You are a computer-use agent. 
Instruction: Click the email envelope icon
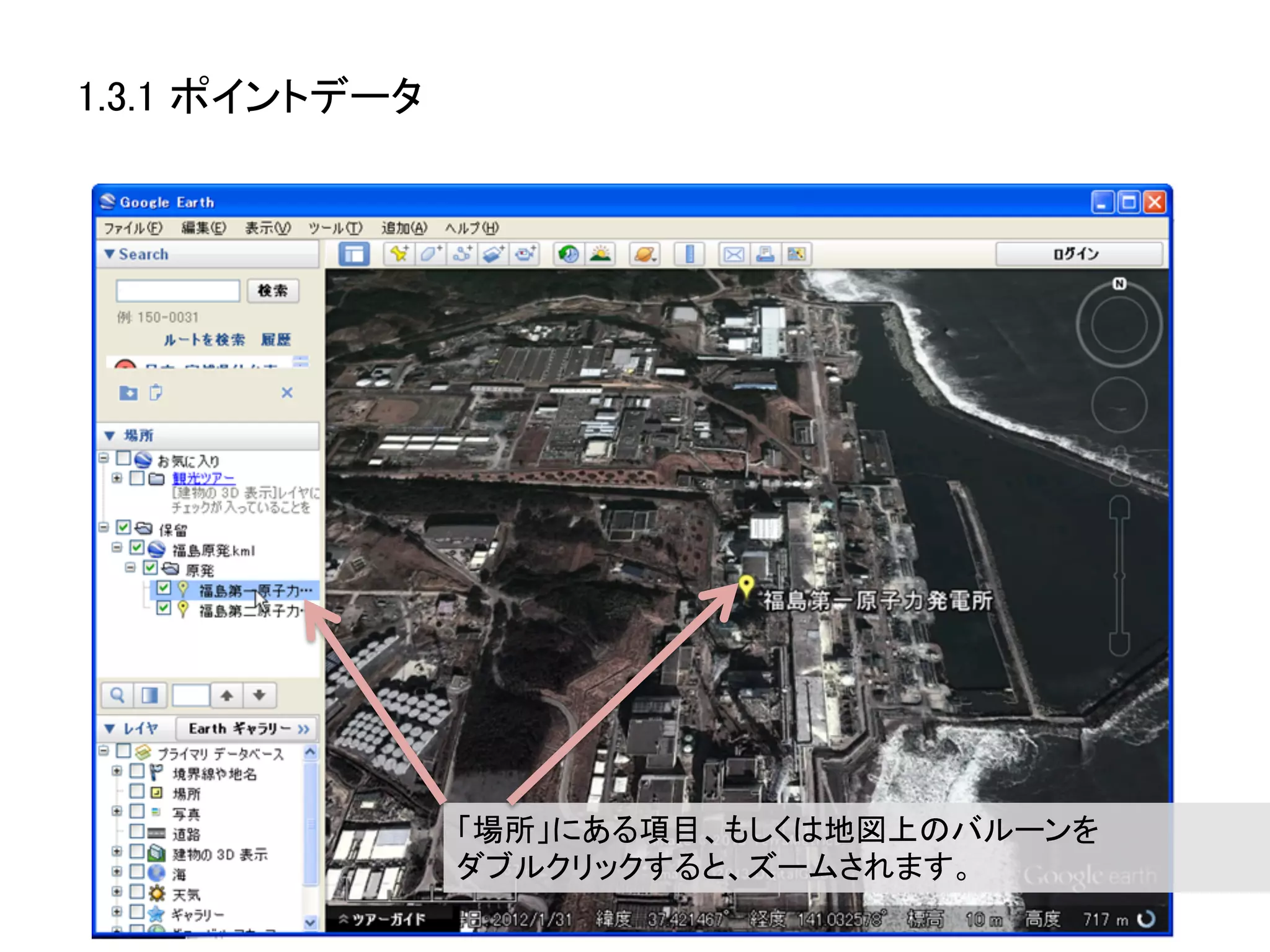[734, 254]
